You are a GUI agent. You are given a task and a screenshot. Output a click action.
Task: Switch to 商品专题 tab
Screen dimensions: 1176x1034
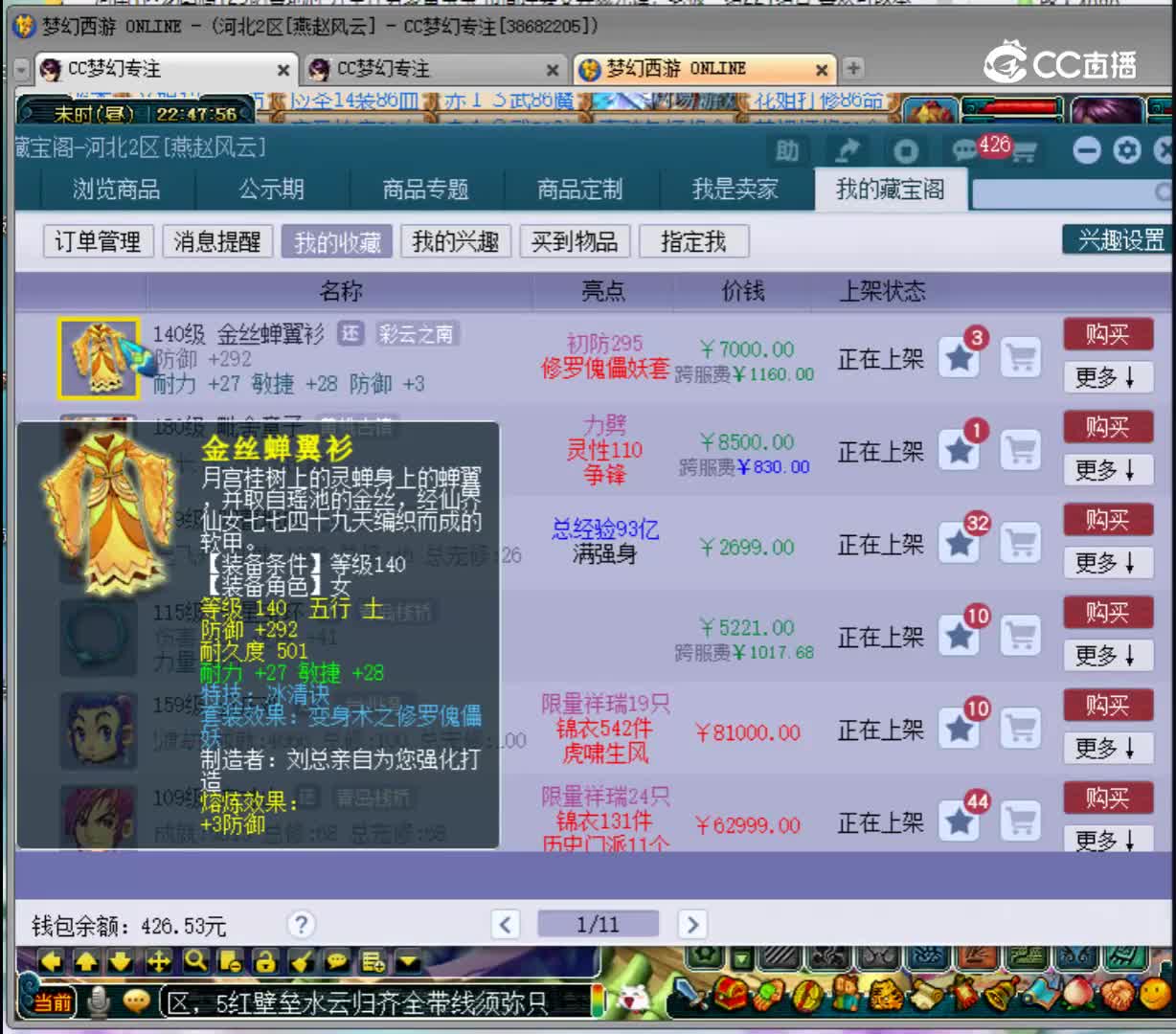point(426,190)
